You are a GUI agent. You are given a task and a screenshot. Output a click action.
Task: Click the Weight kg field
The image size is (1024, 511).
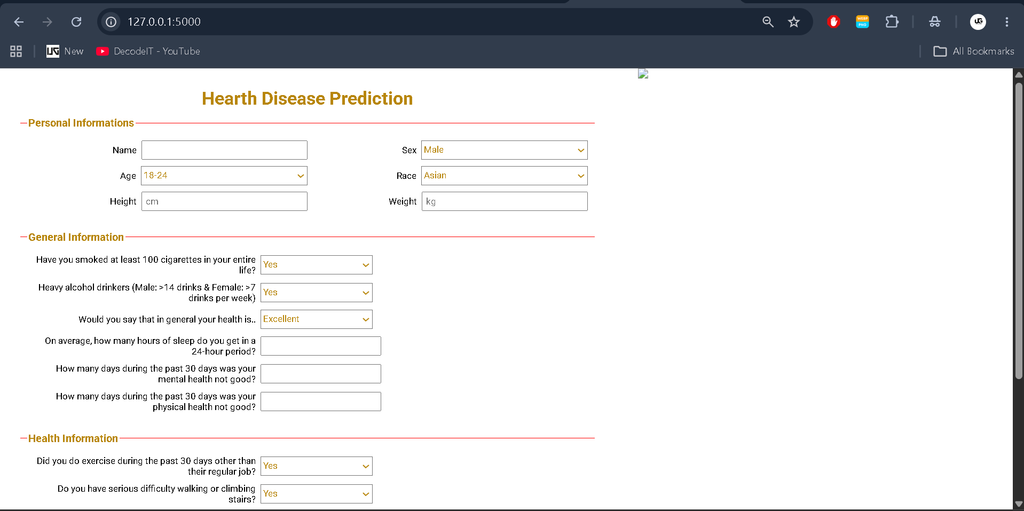[504, 201]
